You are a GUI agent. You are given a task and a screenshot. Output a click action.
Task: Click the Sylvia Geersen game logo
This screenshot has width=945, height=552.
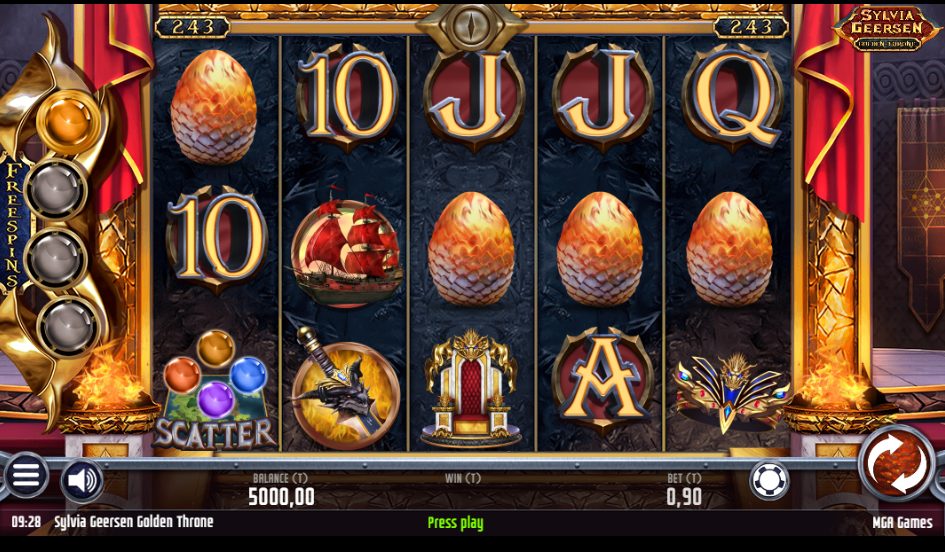pos(886,28)
